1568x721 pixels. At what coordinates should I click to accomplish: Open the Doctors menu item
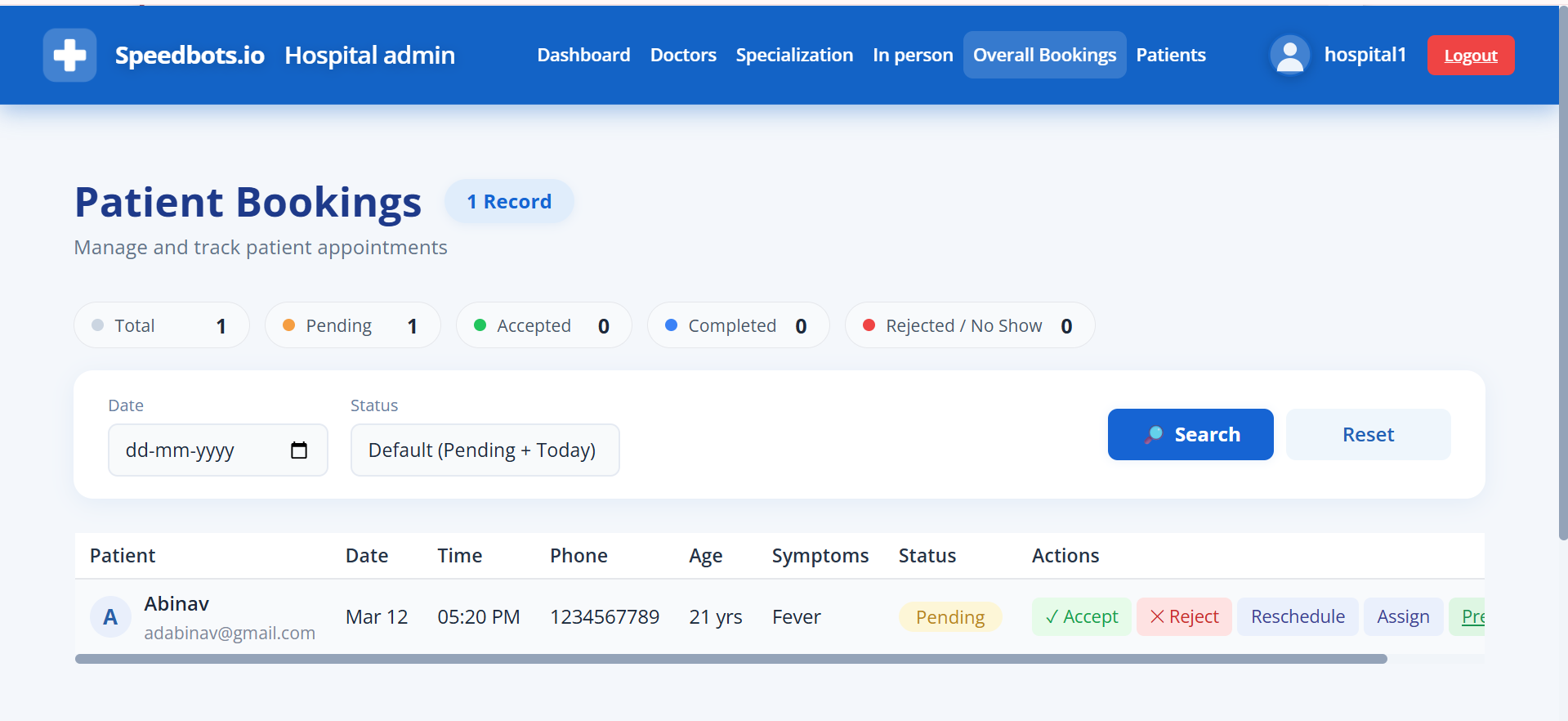(683, 55)
